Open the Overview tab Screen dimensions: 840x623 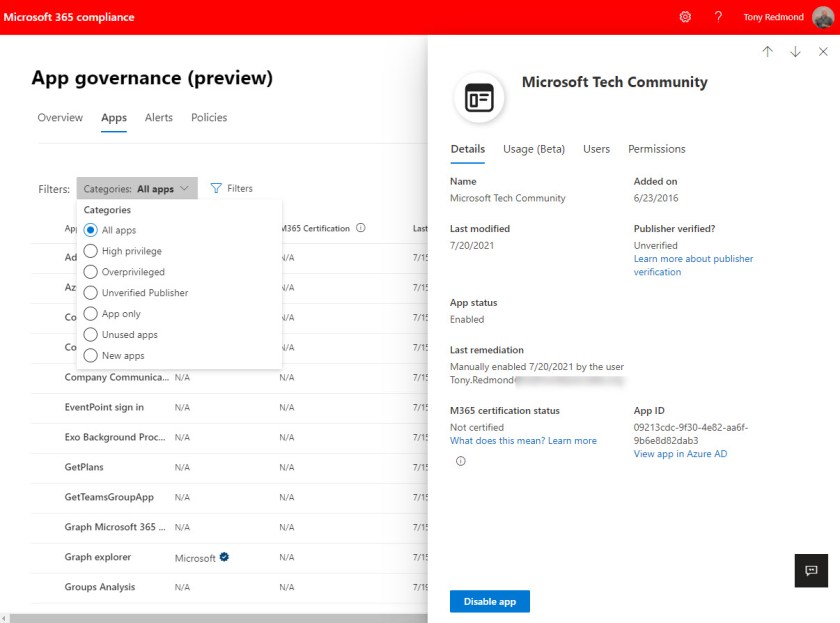60,117
